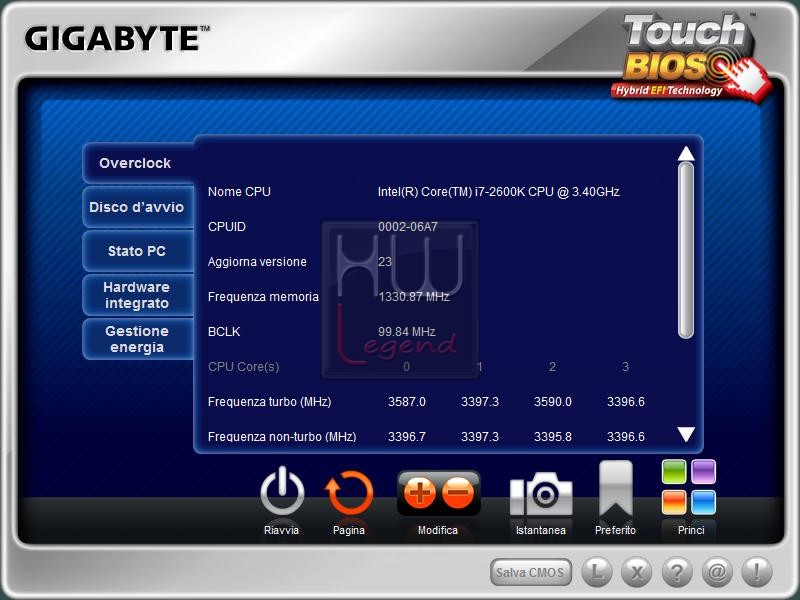Click the BCLK value 99.84 MHz
The image size is (800, 600).
click(x=407, y=332)
